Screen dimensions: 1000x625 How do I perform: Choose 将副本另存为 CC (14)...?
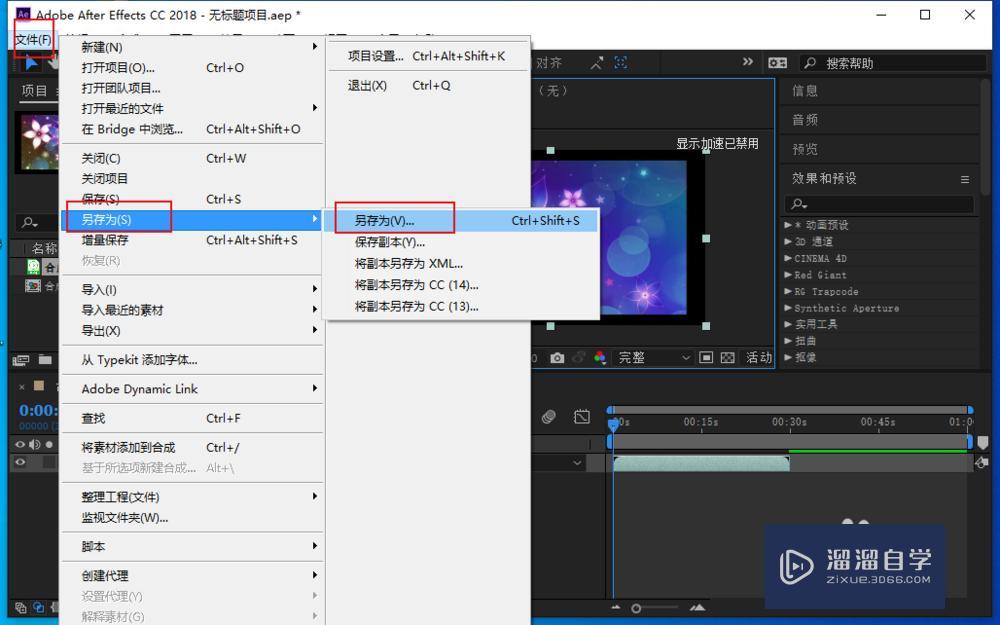(461, 285)
